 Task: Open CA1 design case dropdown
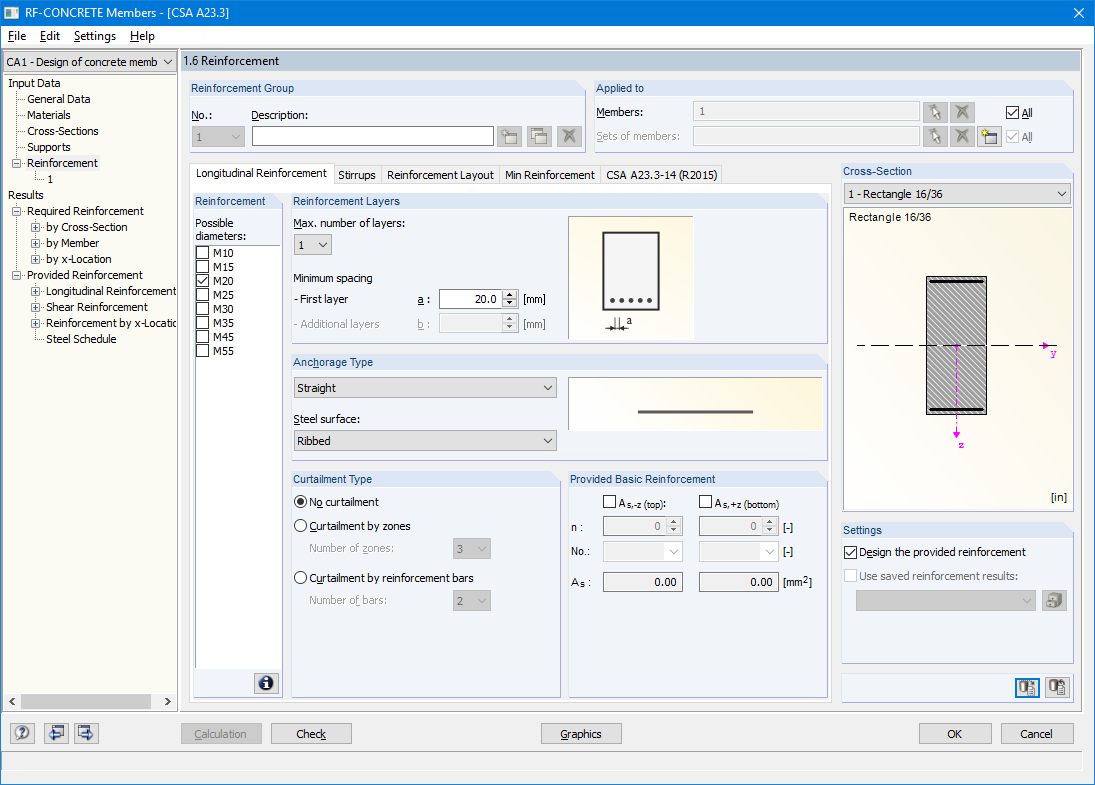(x=89, y=61)
